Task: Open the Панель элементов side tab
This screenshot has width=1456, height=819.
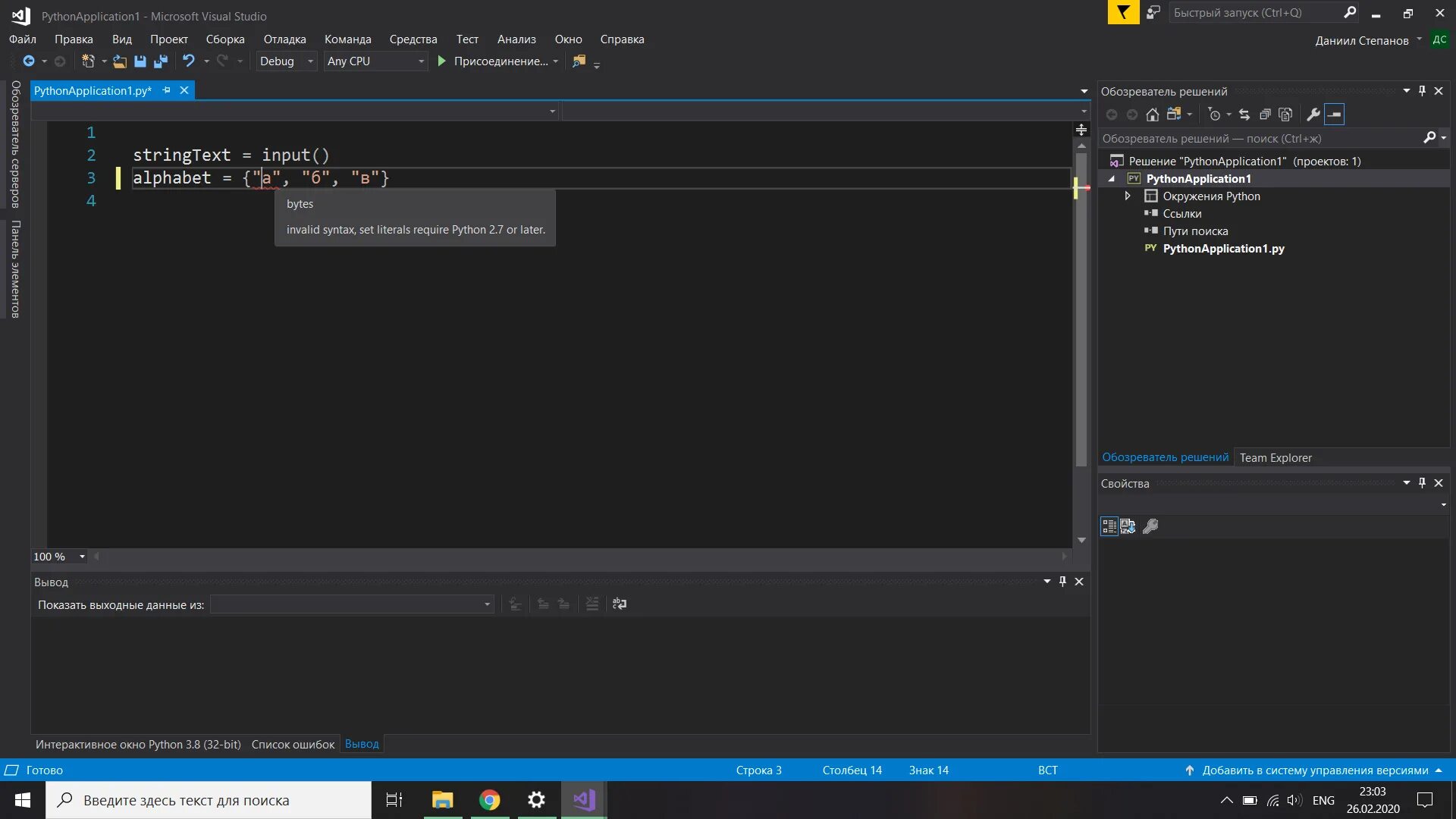Action: click(15, 269)
